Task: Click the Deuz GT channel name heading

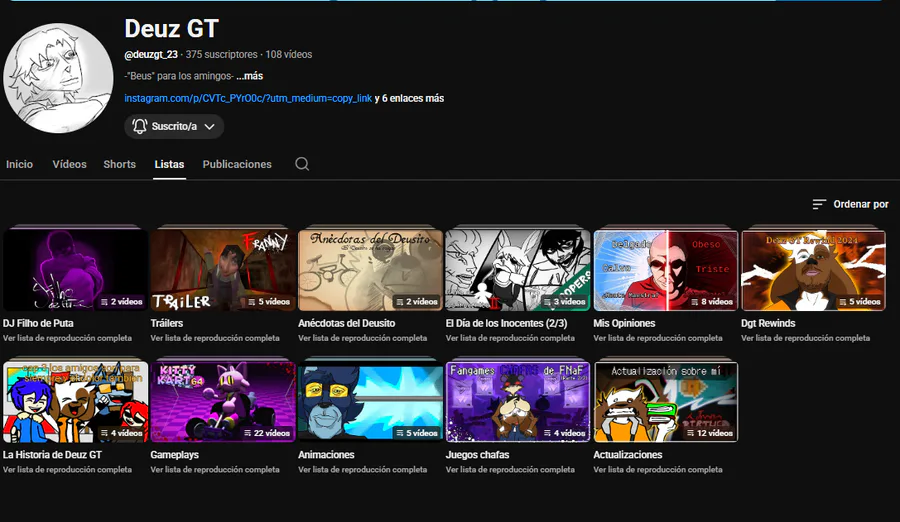Action: pyautogui.click(x=172, y=29)
